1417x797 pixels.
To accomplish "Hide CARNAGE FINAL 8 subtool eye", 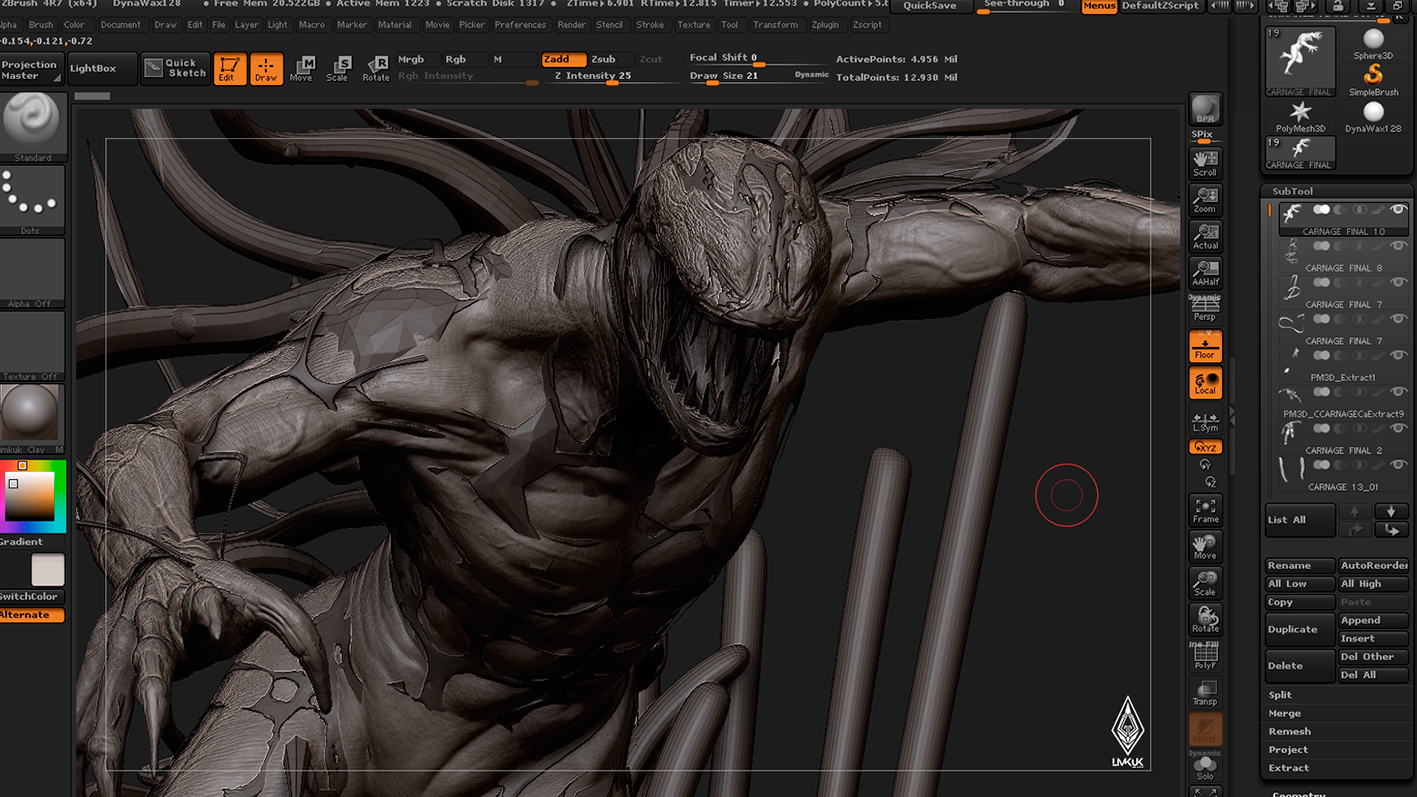I will point(1398,246).
